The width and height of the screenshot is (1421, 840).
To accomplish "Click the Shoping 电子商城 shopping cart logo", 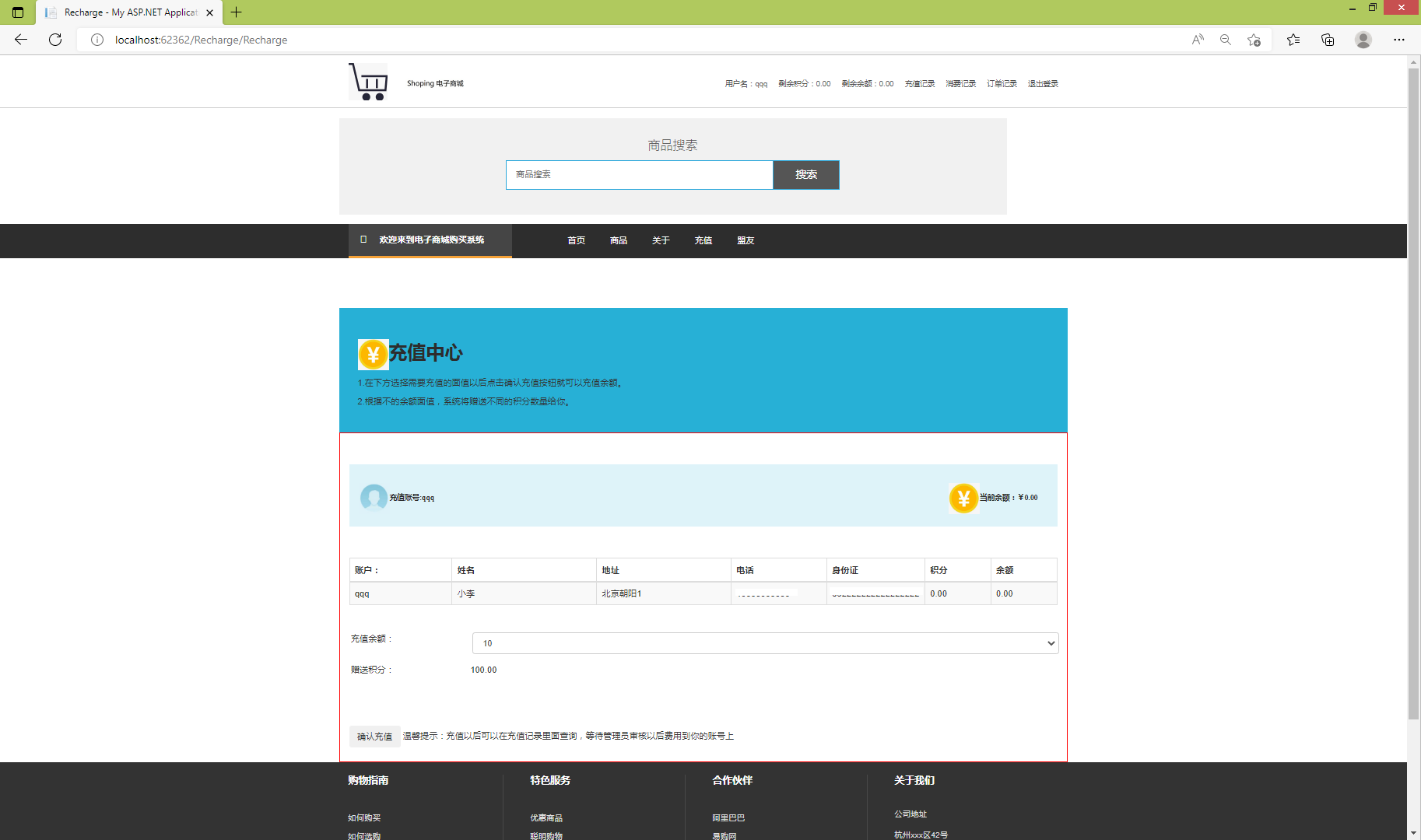I will pos(367,81).
